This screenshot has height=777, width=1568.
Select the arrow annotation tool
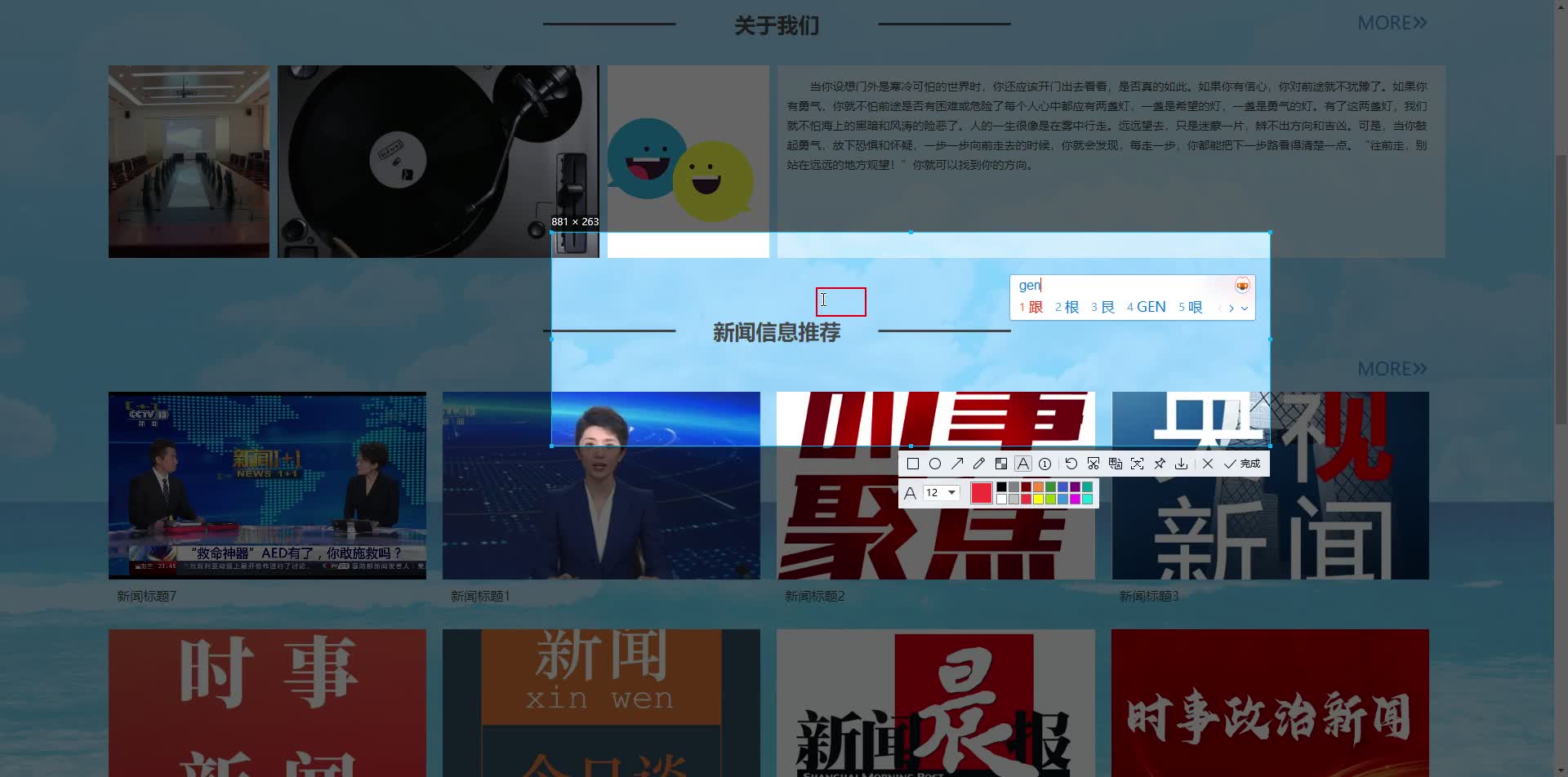click(x=958, y=464)
